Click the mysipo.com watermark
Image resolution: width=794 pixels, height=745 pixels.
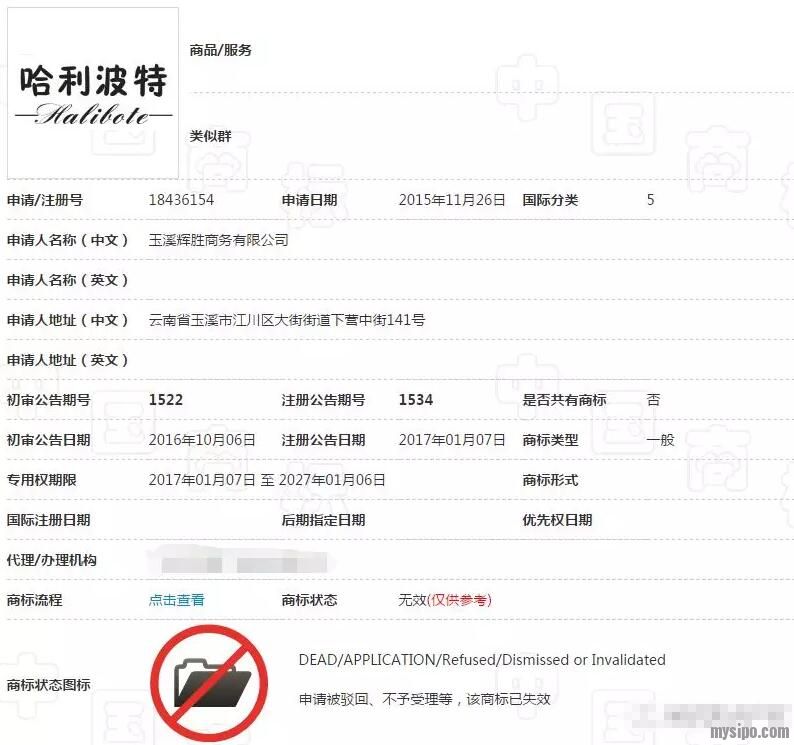749,732
